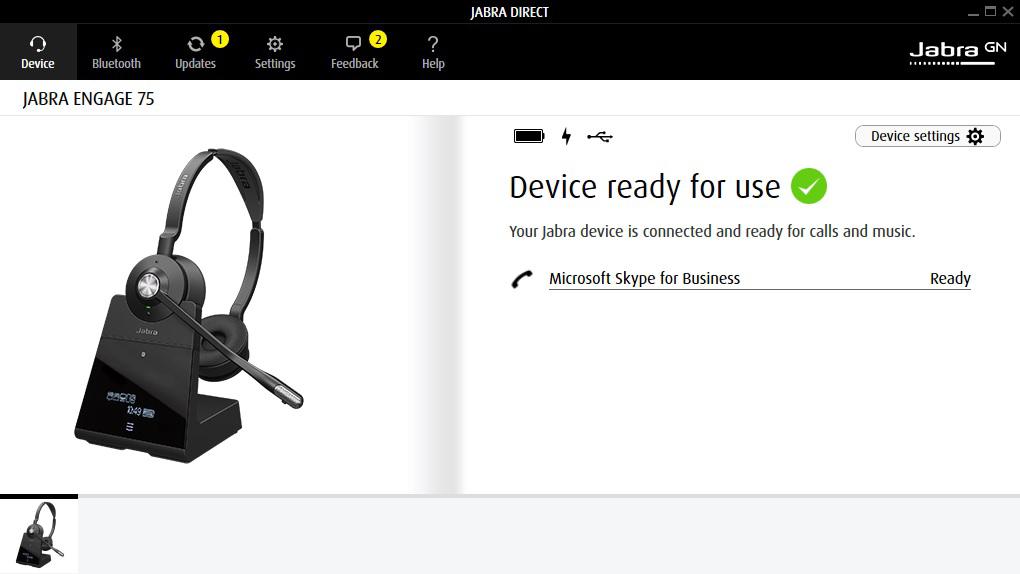Screen dimensions: 1020x574
Task: Open the Device tab
Action: (x=38, y=52)
